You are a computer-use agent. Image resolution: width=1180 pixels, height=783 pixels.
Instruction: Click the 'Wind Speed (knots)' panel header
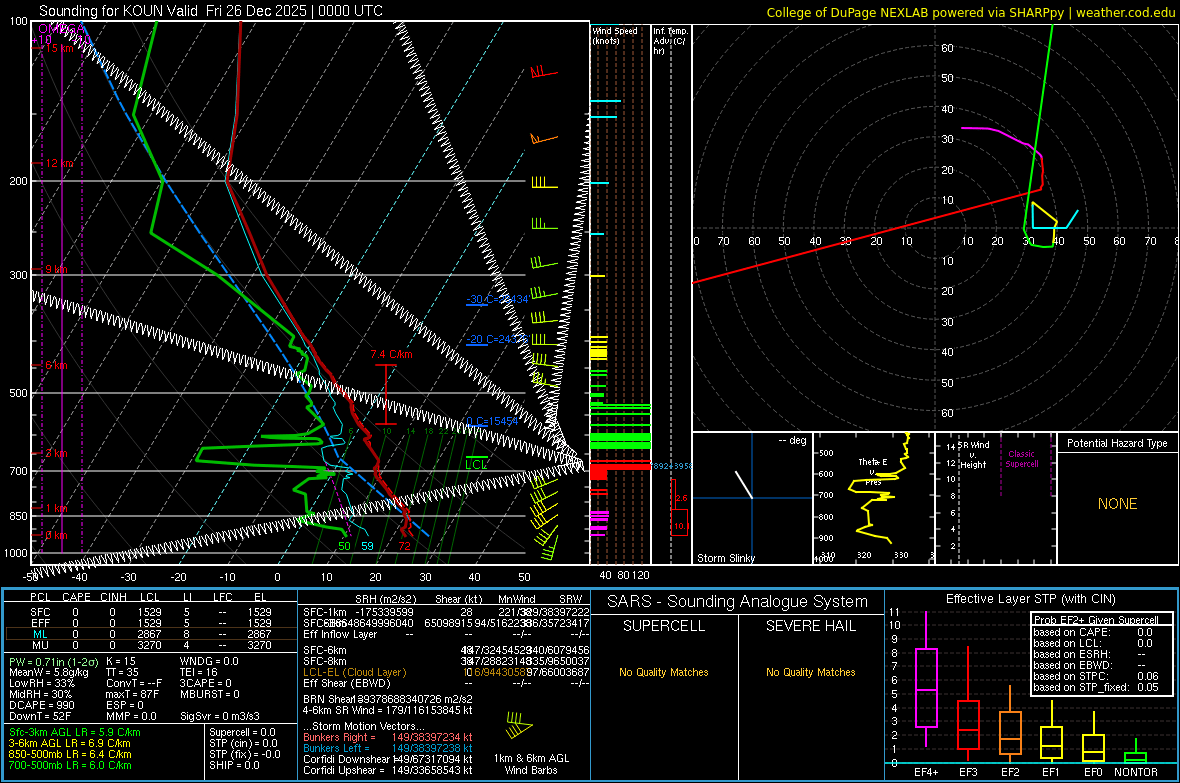615,35
